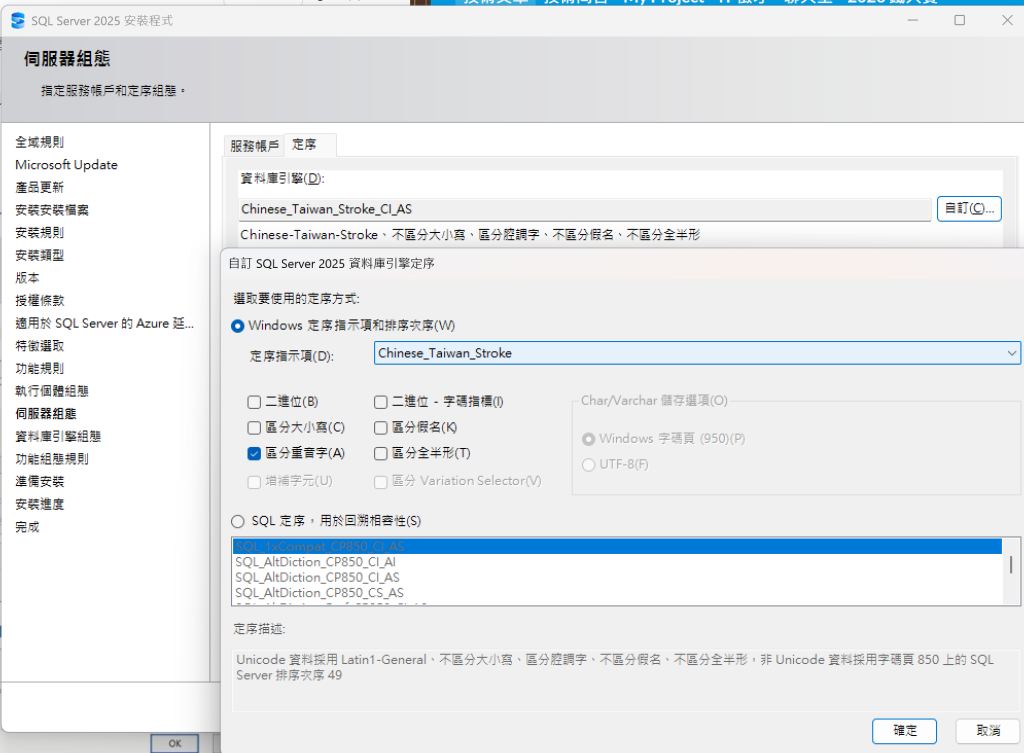Viewport: 1024px width, 753px height.
Task: Click the 安裝類型 step in sidebar
Action: (40, 255)
